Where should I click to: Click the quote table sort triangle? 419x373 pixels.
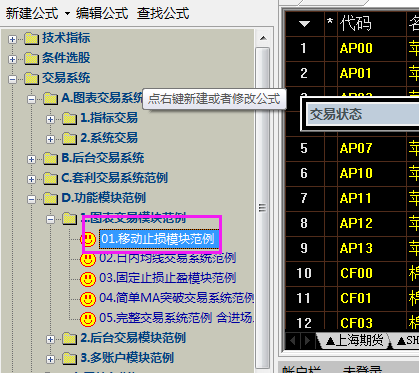point(304,24)
